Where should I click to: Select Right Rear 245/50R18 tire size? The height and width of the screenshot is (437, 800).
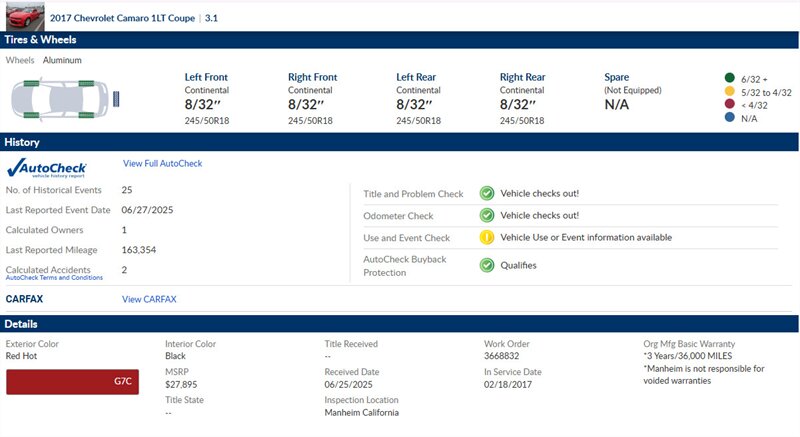pos(522,121)
